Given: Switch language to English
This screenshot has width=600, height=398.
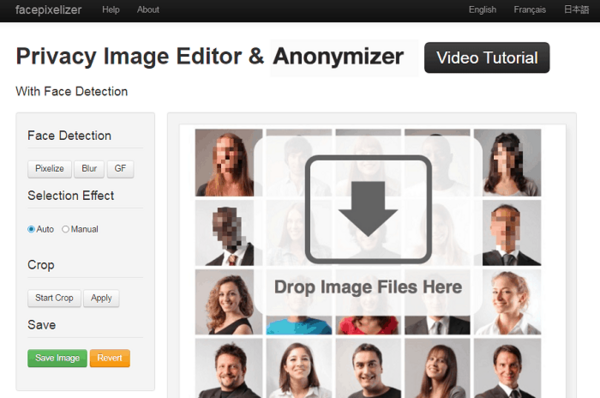Looking at the screenshot, I should (482, 10).
